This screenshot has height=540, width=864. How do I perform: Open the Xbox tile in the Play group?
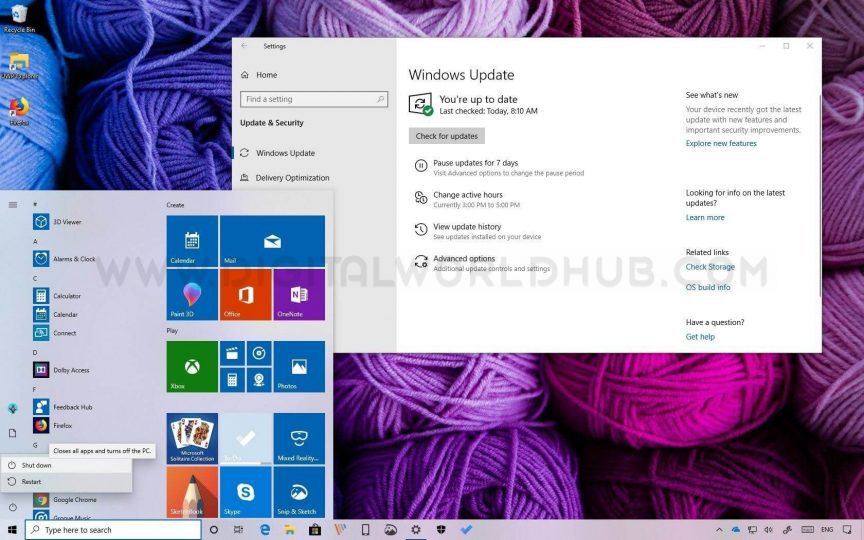pyautogui.click(x=192, y=366)
